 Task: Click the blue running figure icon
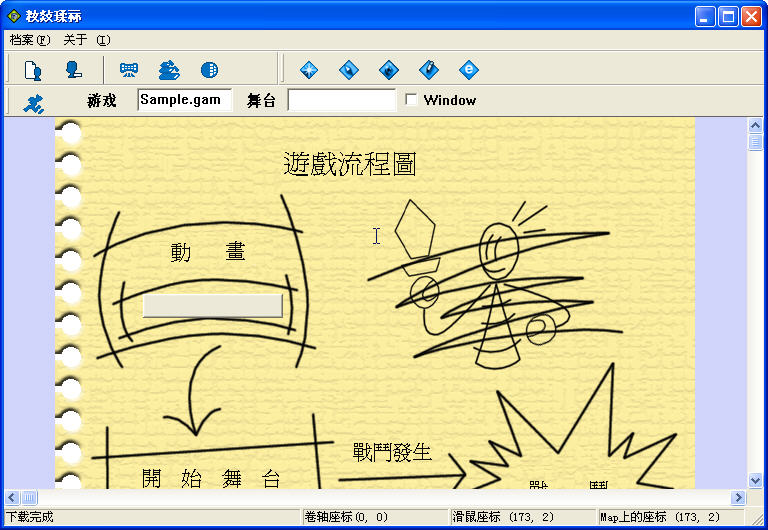(x=33, y=103)
